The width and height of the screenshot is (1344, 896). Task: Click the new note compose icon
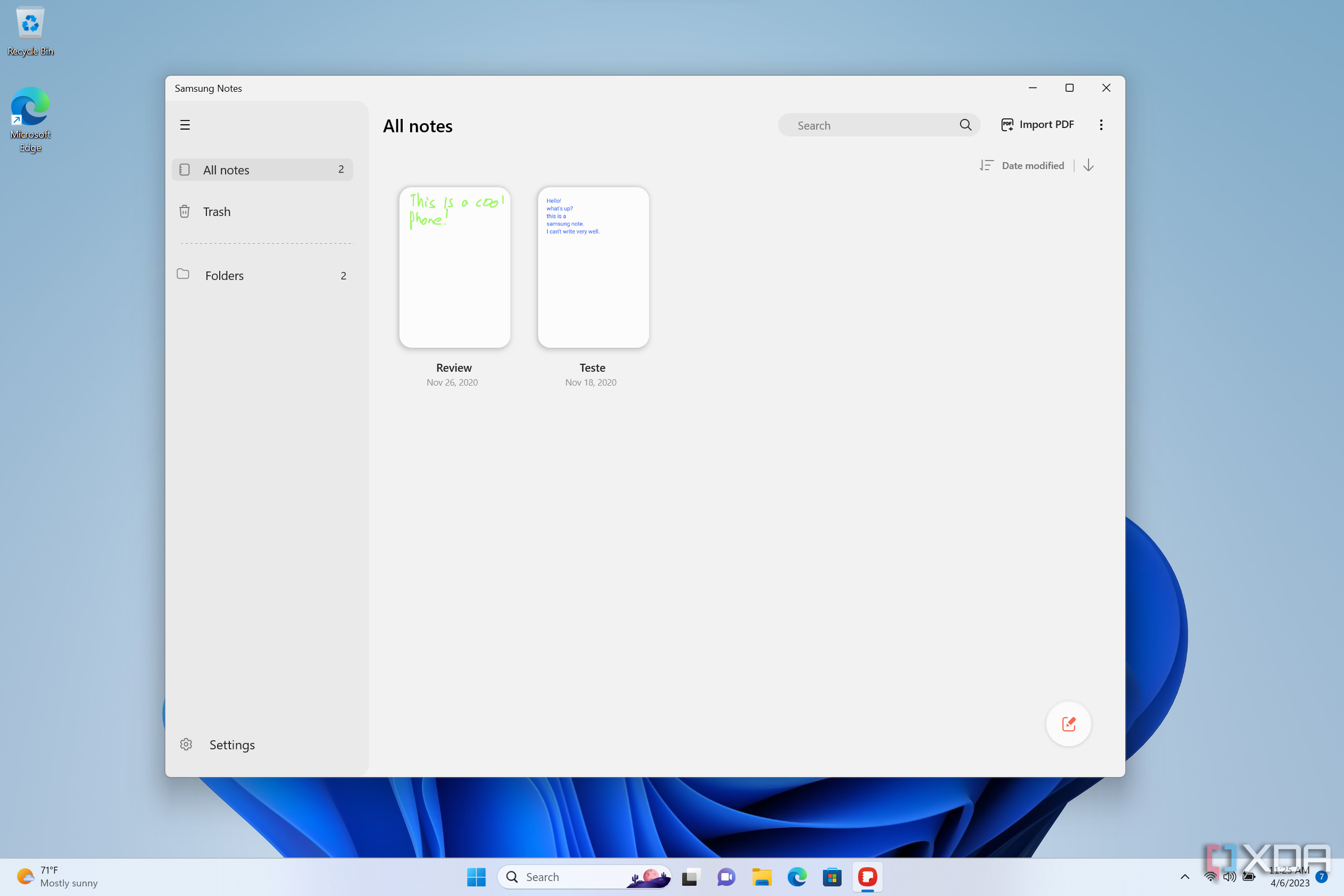point(1068,724)
